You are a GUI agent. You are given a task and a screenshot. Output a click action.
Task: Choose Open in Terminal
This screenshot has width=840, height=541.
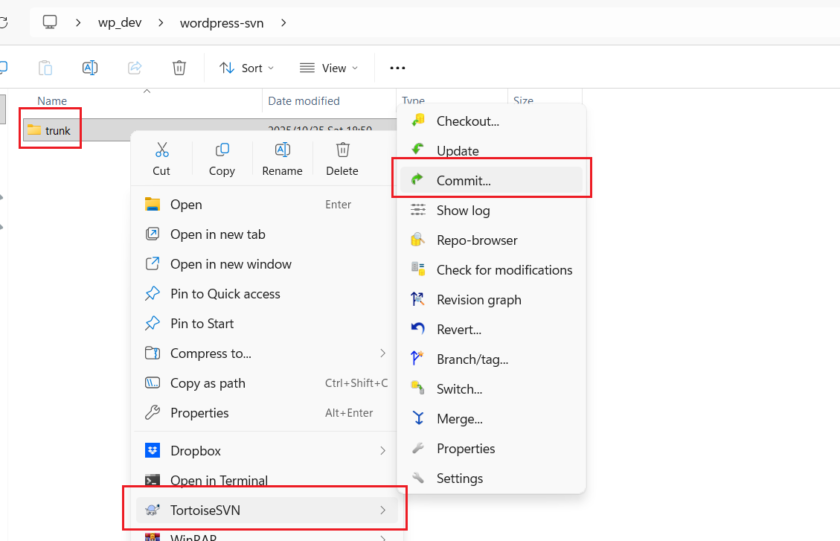[266, 480]
